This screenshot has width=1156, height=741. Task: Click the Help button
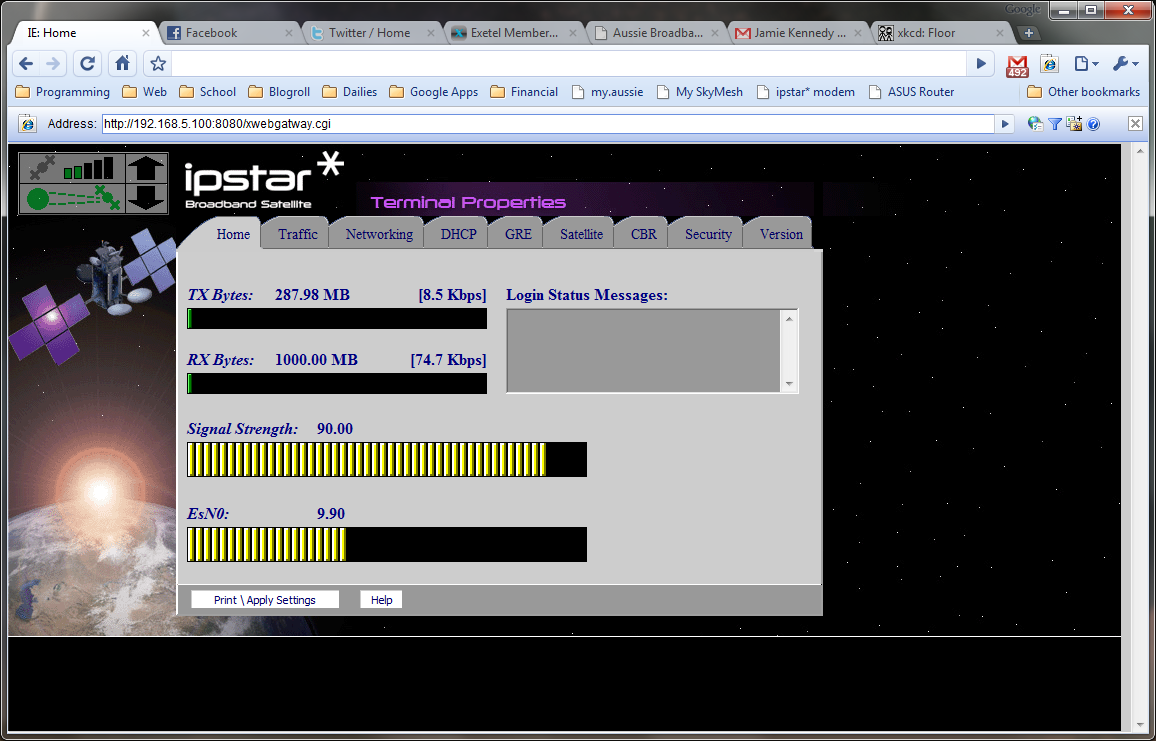click(381, 599)
